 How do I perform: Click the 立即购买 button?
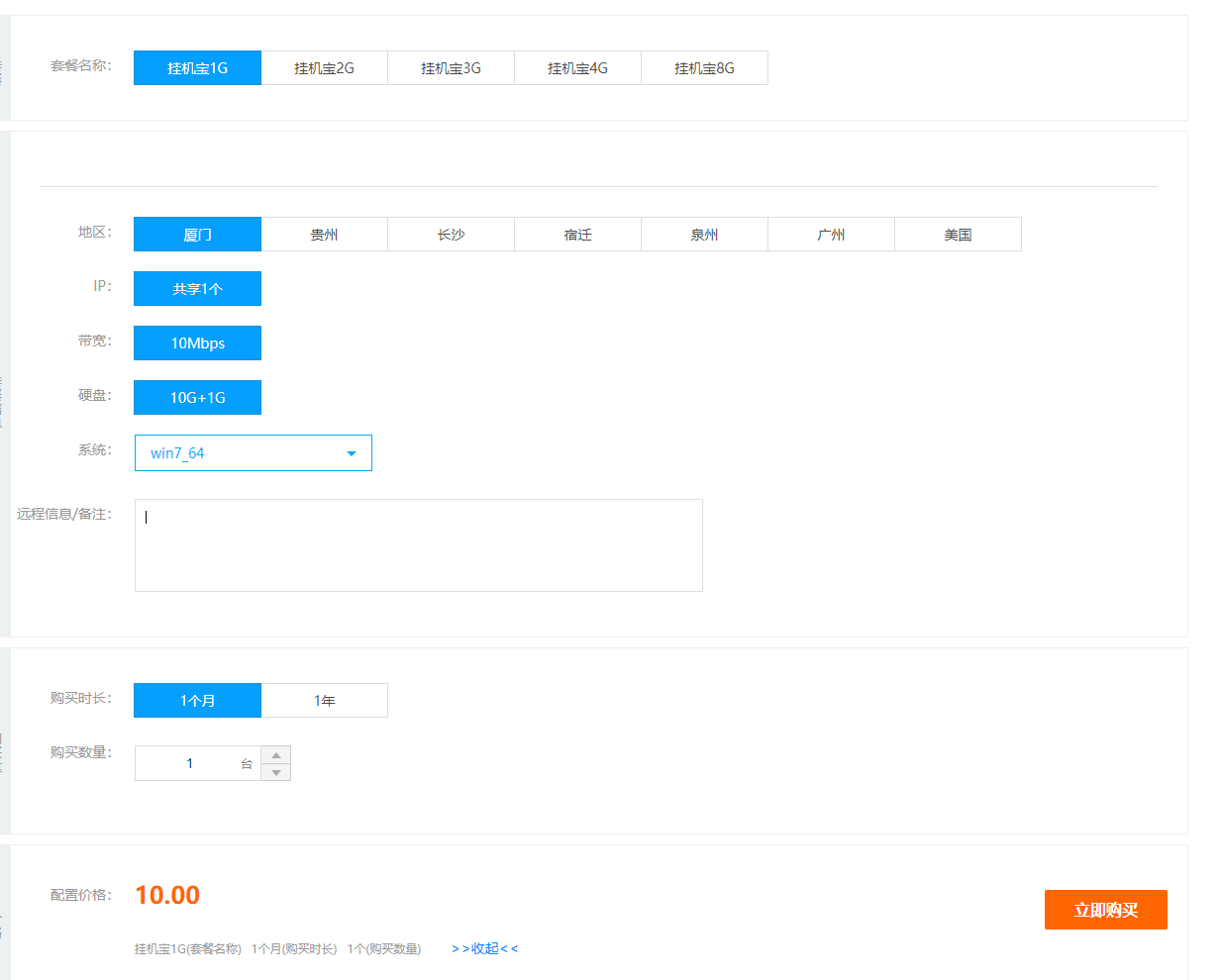click(1105, 910)
